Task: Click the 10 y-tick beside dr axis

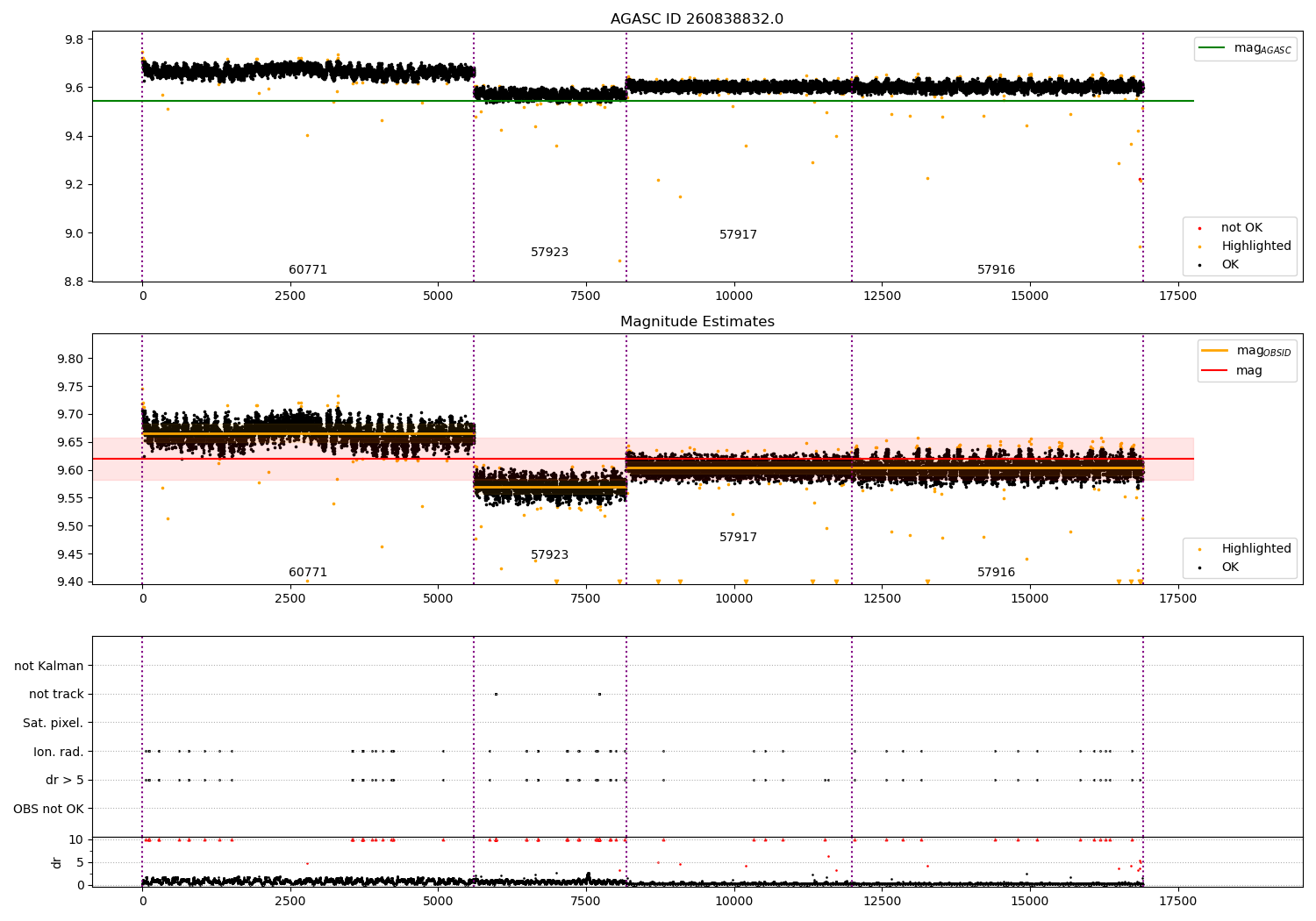Action: pos(76,840)
